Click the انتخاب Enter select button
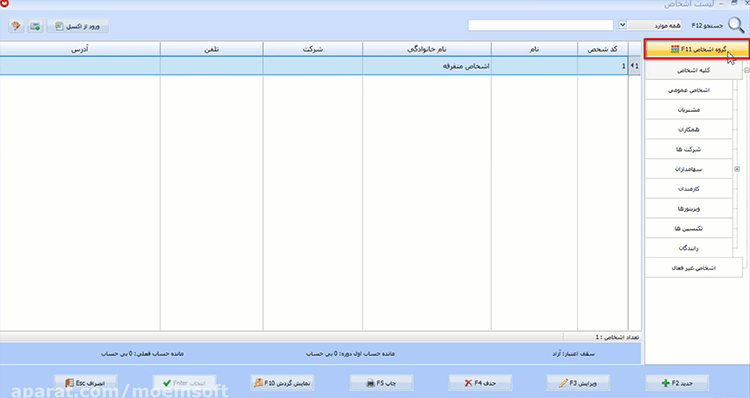This screenshot has height=398, width=750. [184, 383]
